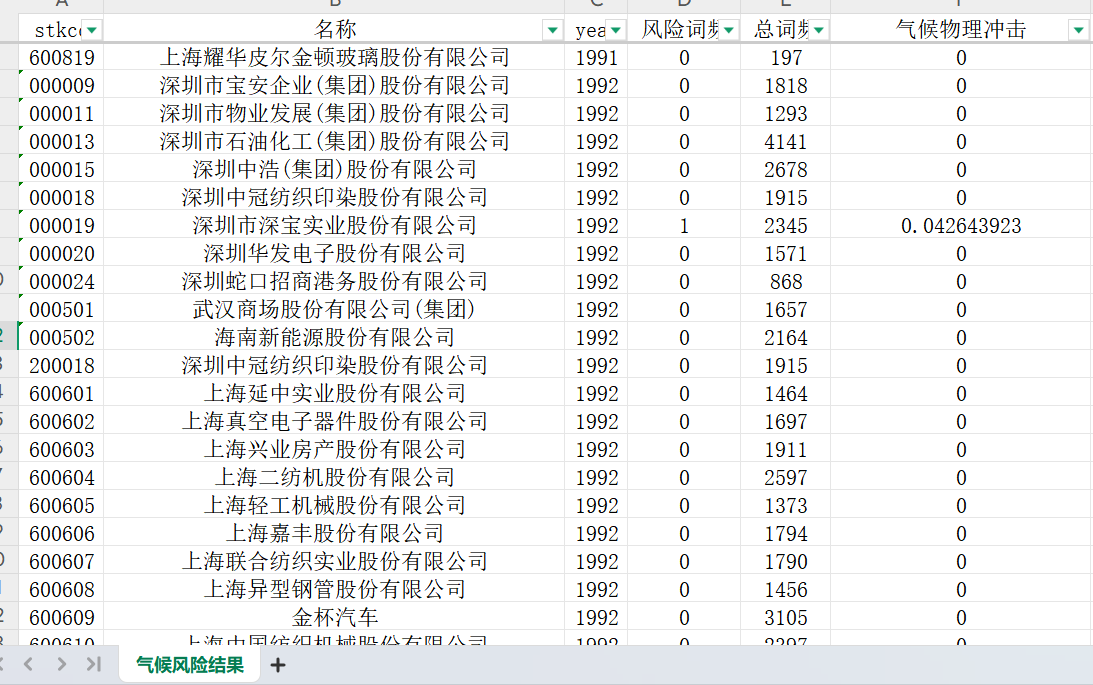Select cell 上海轻工机械股份有限公司
Image resolution: width=1093 pixels, height=685 pixels.
[x=334, y=505]
